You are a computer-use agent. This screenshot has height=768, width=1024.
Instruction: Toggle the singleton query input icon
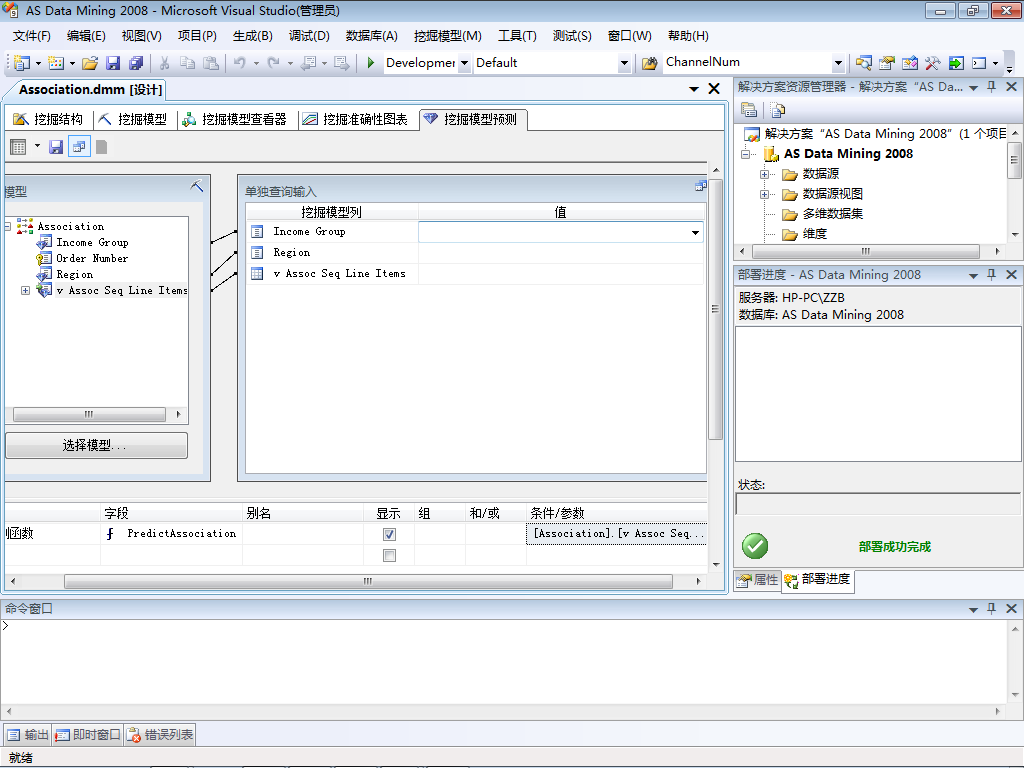point(79,147)
